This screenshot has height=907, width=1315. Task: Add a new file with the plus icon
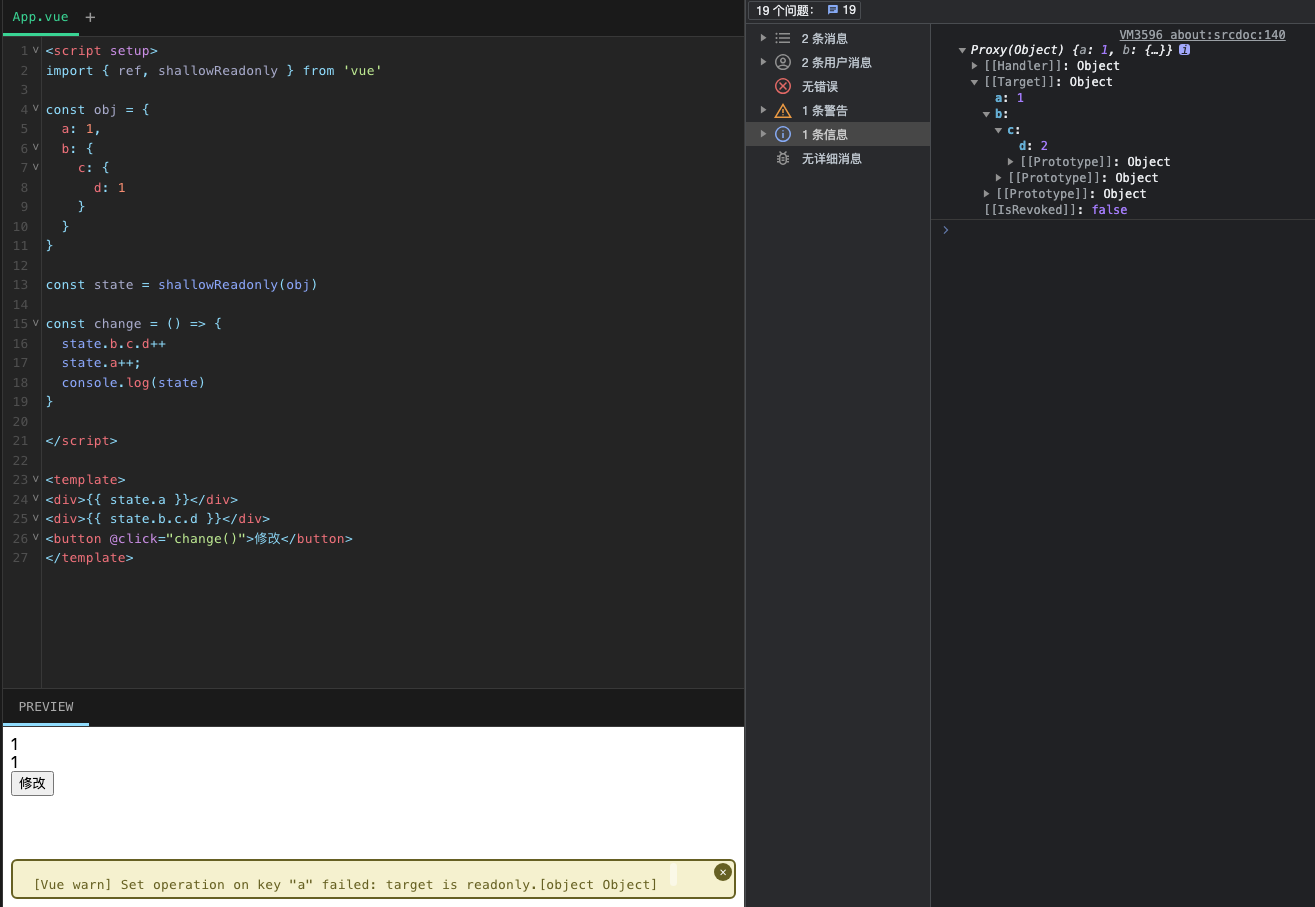point(91,17)
